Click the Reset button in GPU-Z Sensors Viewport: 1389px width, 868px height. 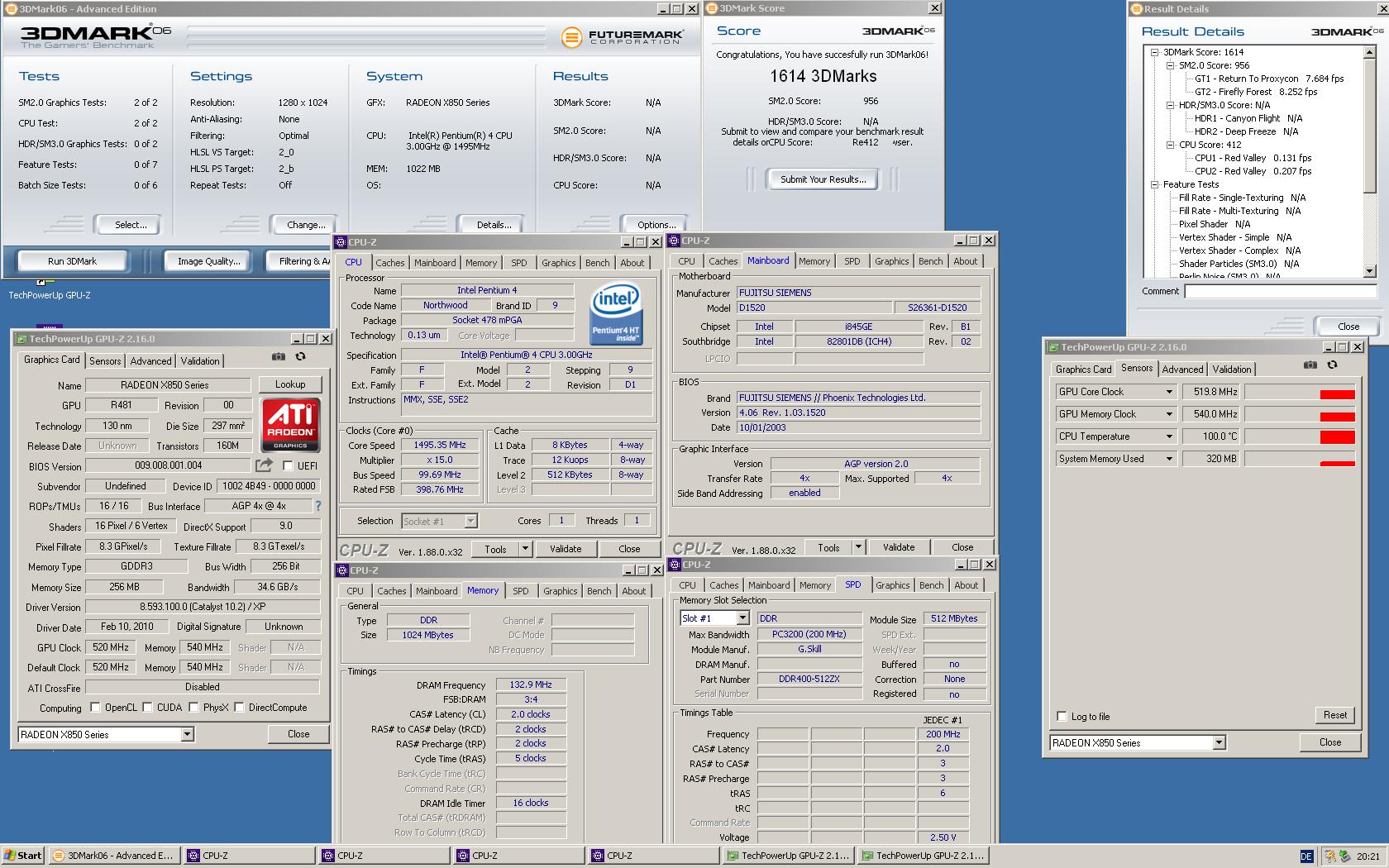tap(1335, 715)
